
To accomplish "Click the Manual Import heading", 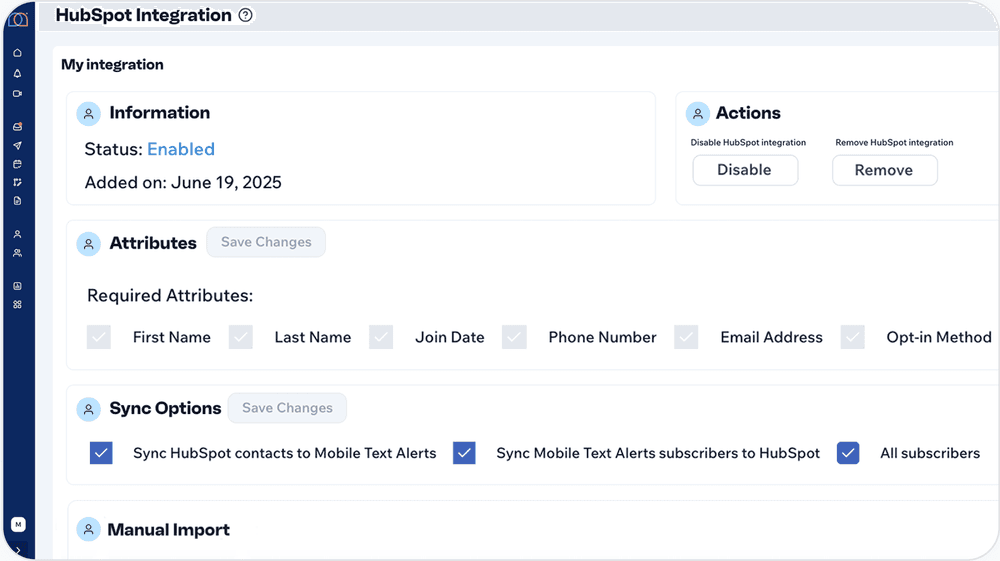I will pyautogui.click(x=168, y=530).
